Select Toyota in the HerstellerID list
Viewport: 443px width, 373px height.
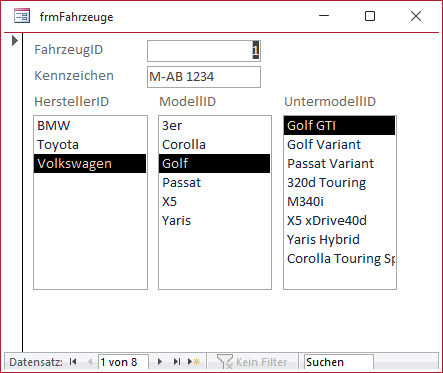click(x=90, y=145)
